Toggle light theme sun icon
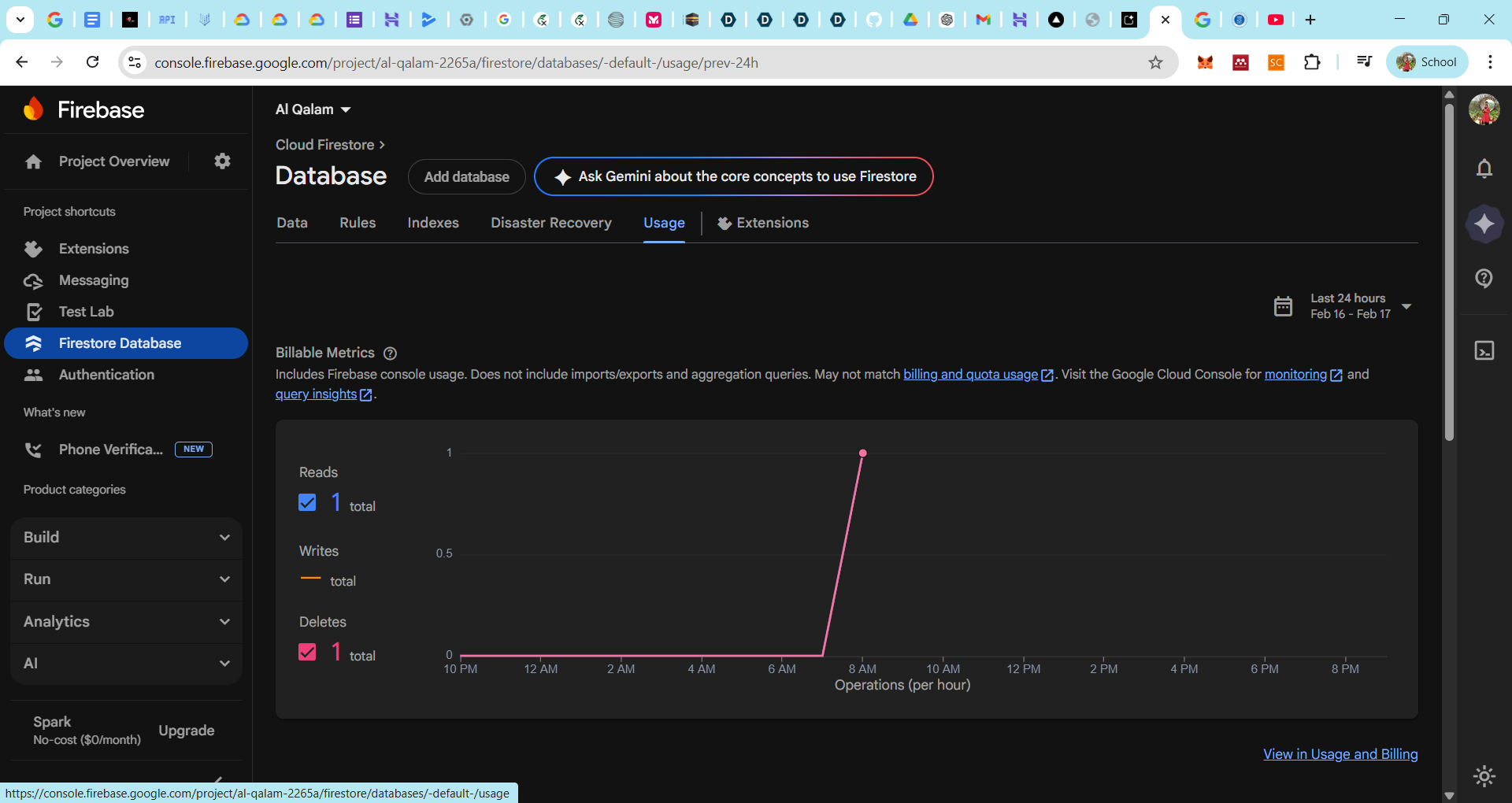 (1484, 776)
